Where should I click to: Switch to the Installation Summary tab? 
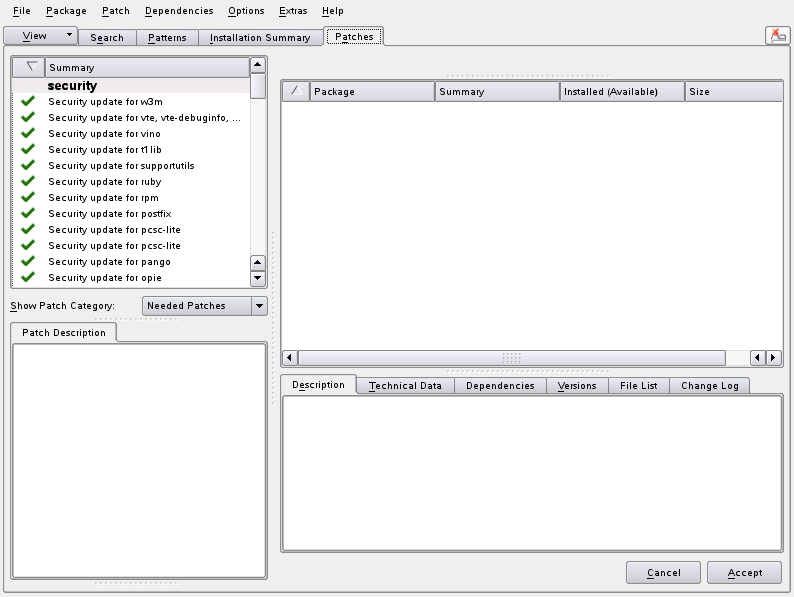(x=260, y=37)
